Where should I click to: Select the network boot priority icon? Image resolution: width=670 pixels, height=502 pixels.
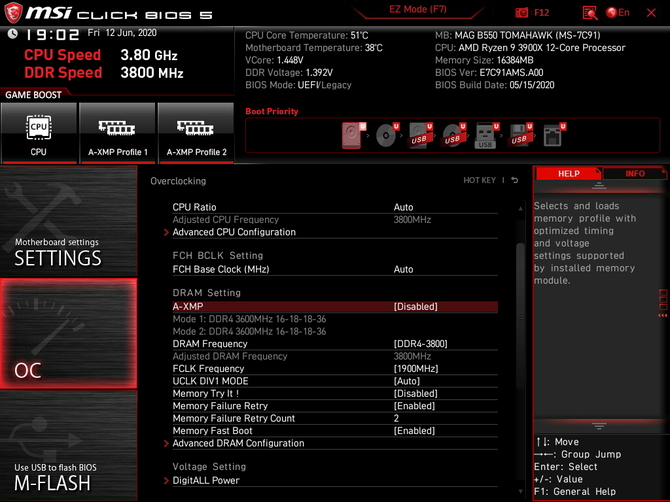(554, 135)
